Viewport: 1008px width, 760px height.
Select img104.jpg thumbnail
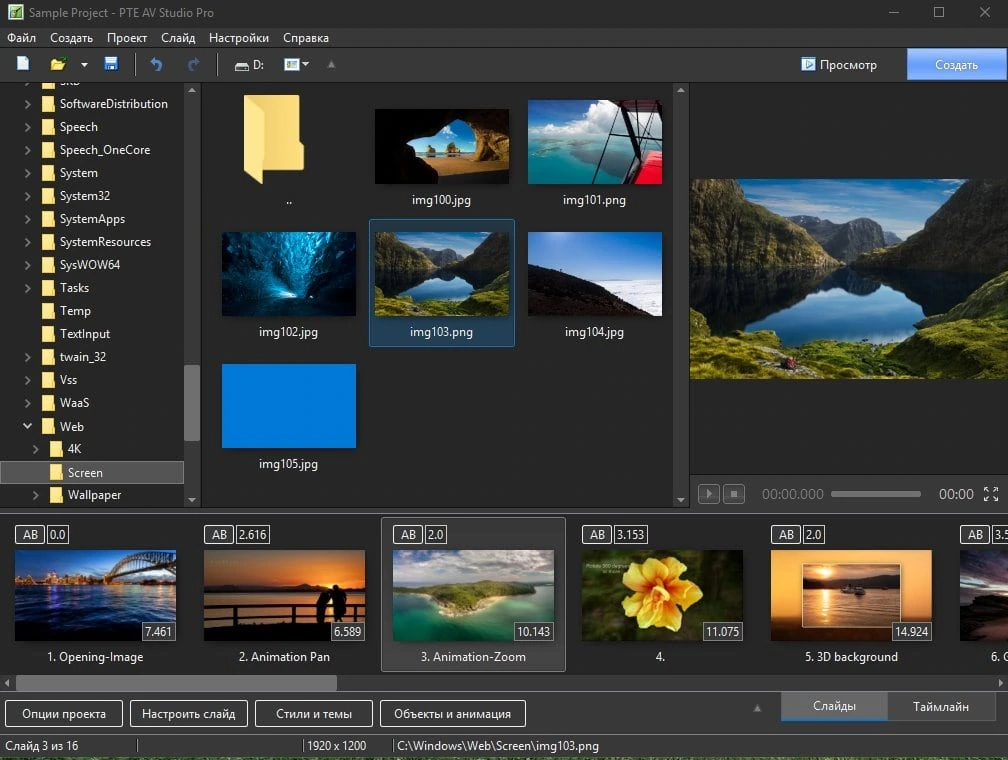click(x=595, y=274)
